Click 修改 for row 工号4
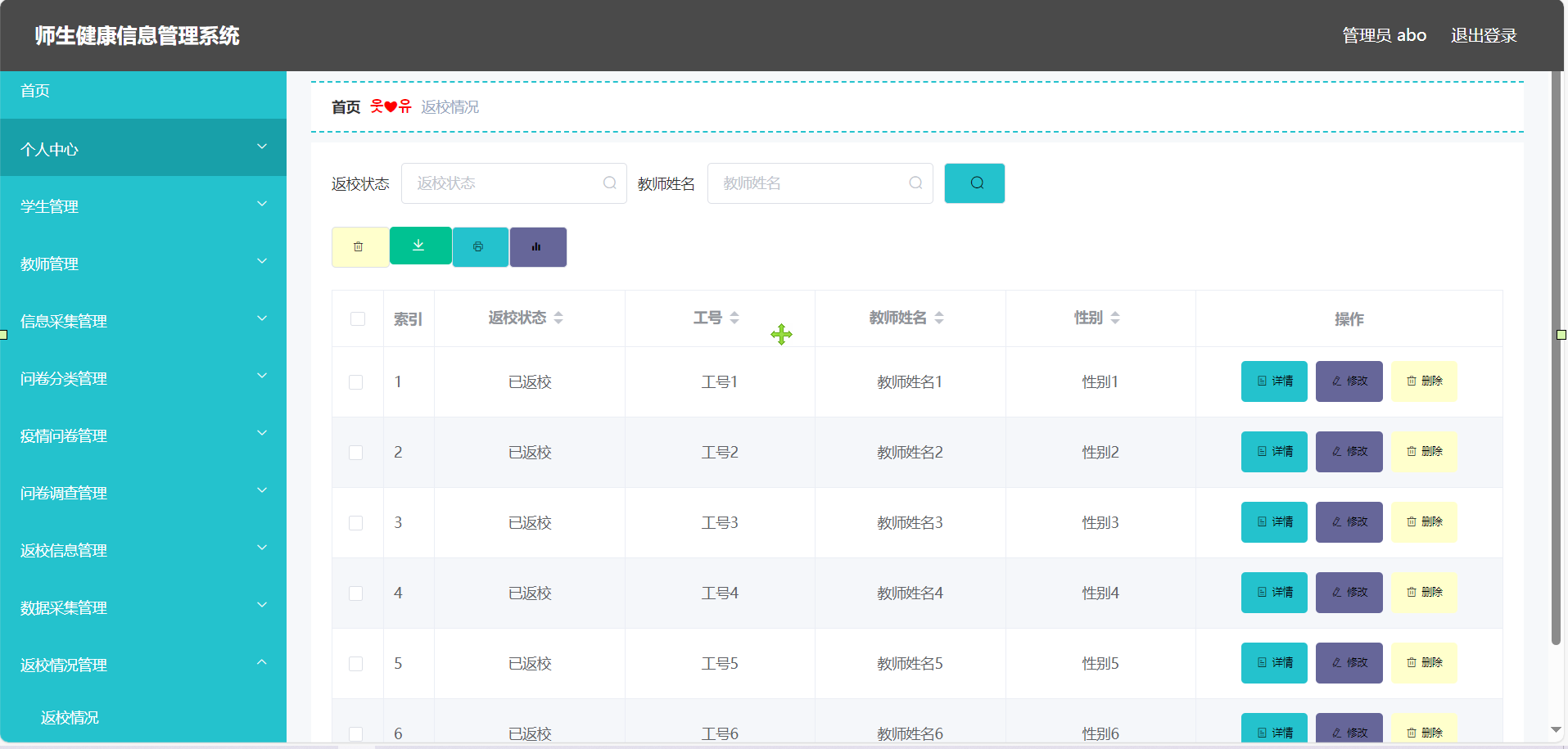 pyautogui.click(x=1349, y=593)
